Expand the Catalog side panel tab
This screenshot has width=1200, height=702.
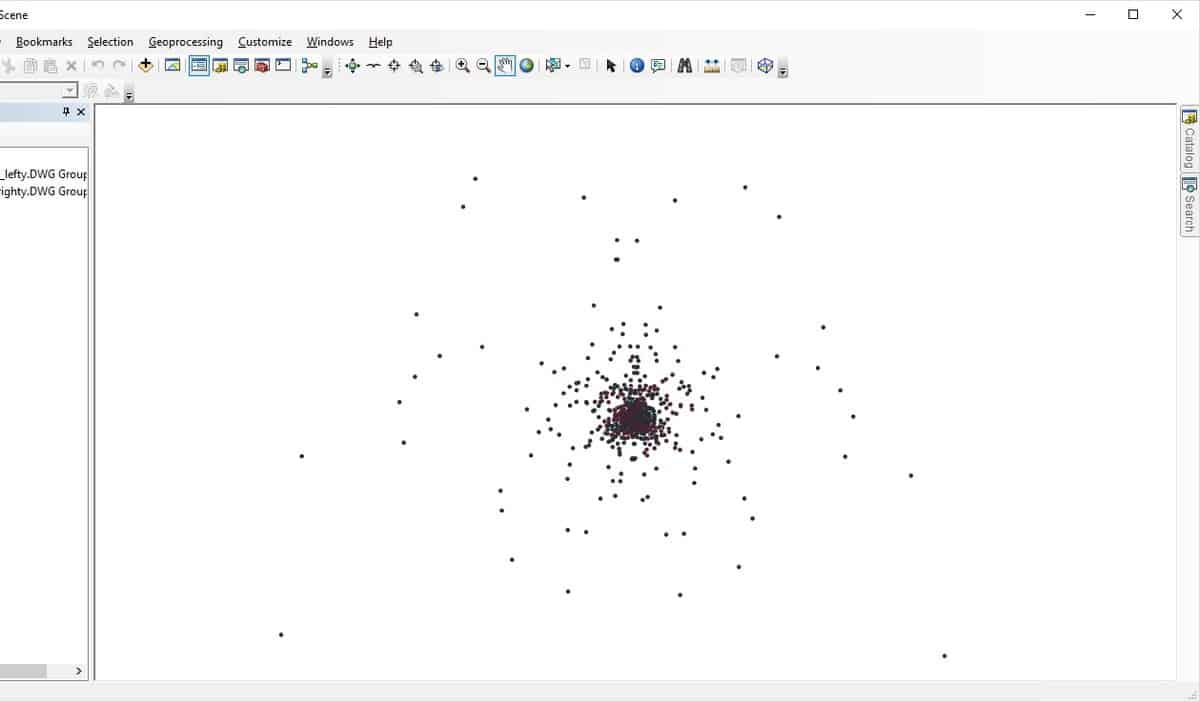coord(1189,141)
